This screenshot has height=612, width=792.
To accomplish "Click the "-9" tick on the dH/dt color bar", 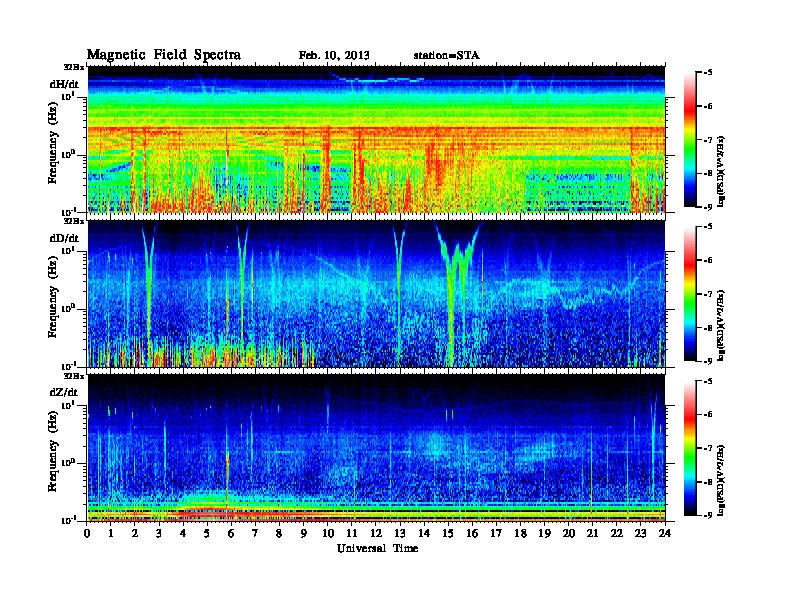I will click(x=708, y=207).
